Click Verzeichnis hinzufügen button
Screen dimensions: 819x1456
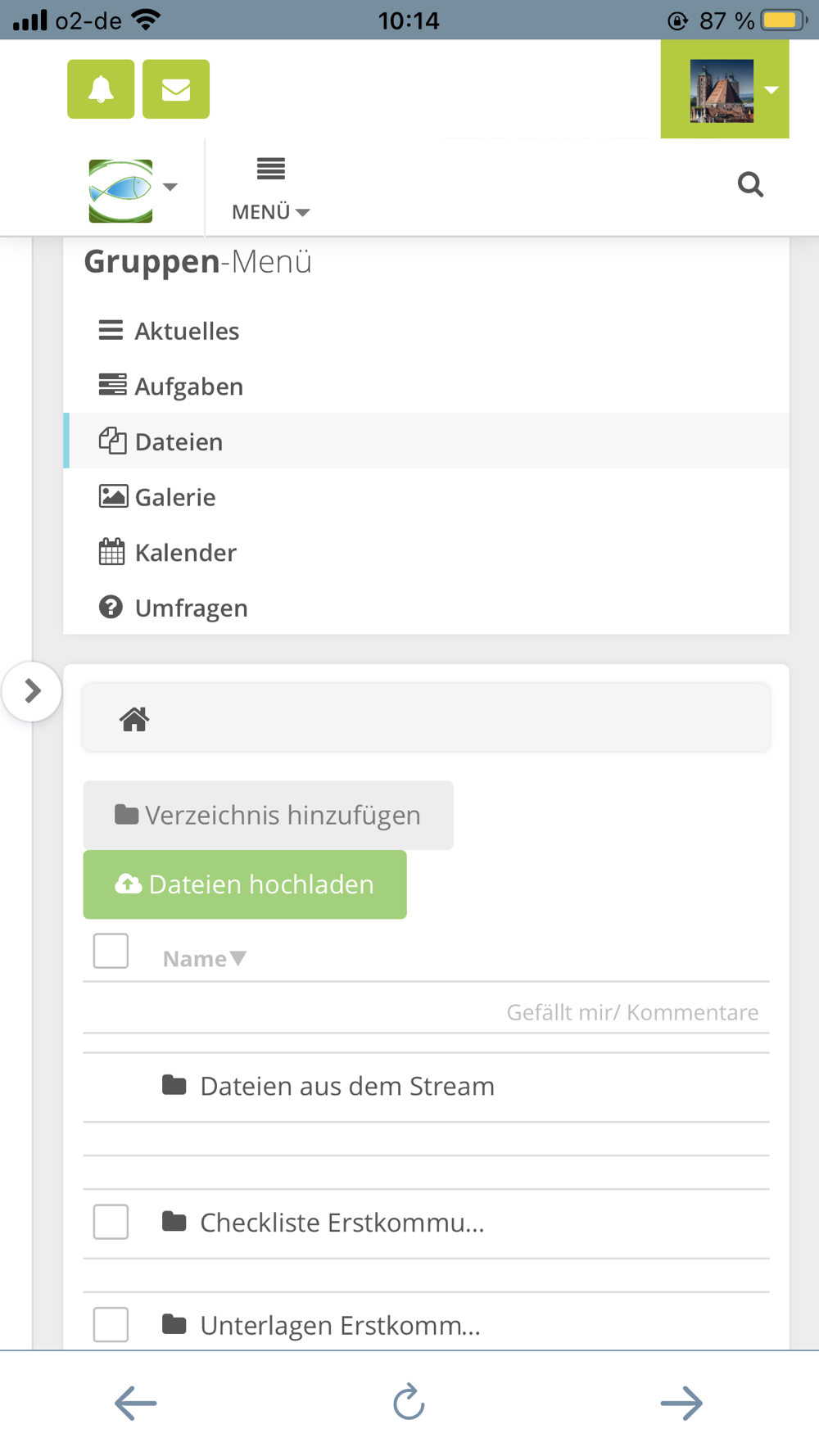click(268, 815)
